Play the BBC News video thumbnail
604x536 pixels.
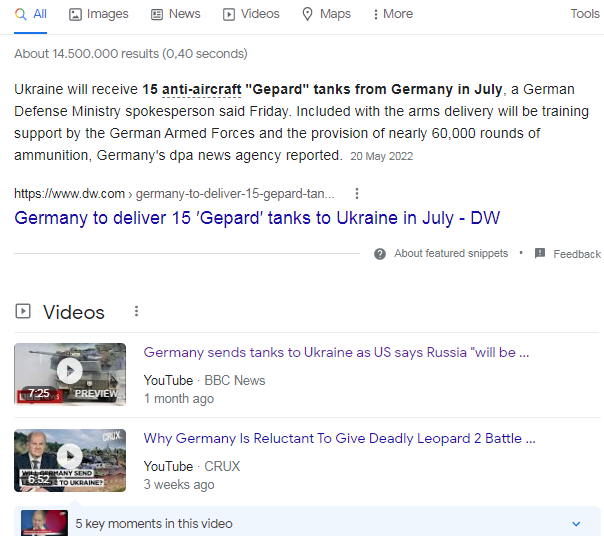70,374
